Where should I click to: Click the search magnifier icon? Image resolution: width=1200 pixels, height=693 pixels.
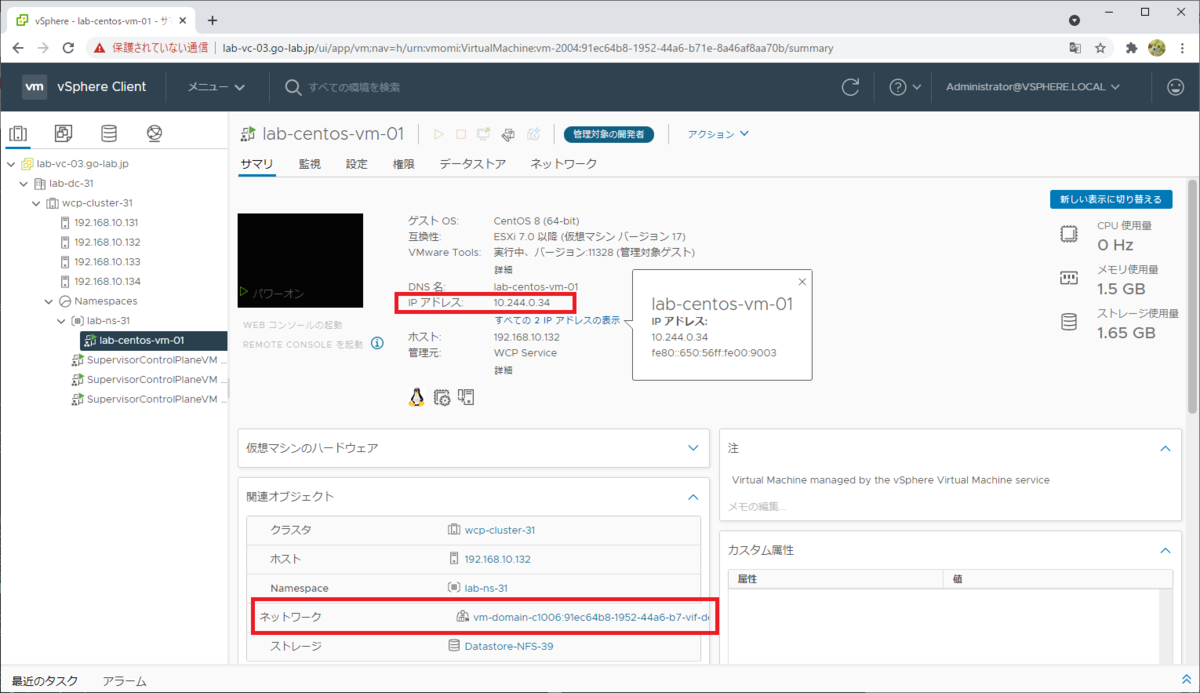(x=293, y=87)
